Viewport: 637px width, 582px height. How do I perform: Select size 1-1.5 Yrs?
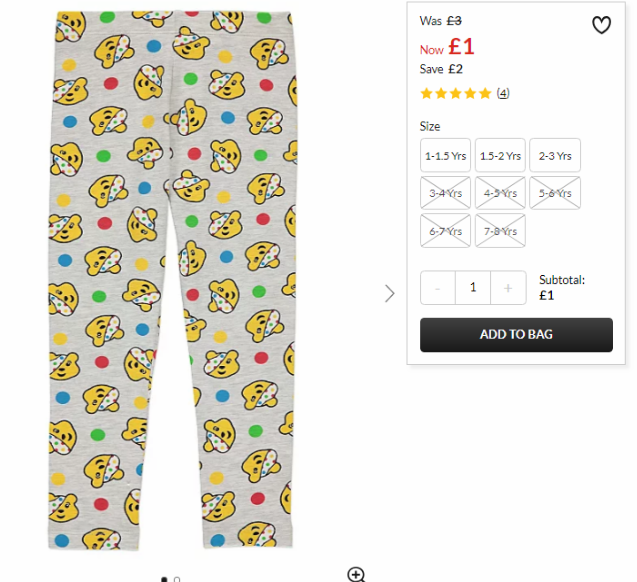445,156
